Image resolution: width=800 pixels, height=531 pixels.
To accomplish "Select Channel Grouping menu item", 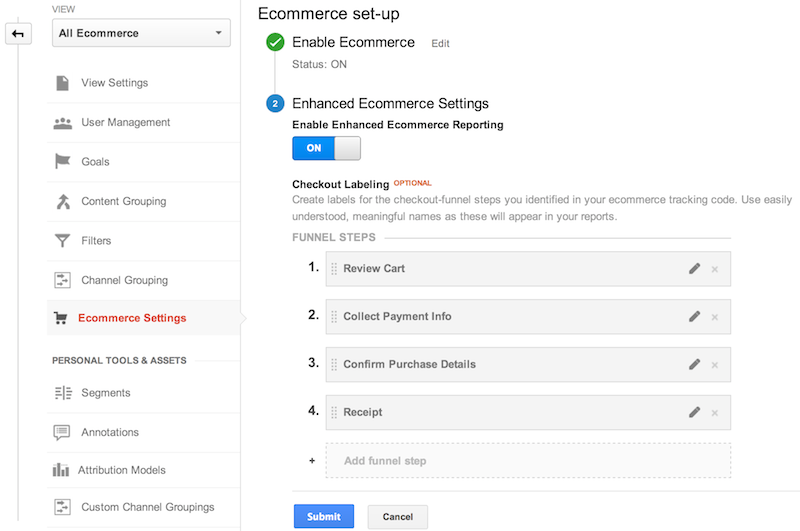I will click(124, 281).
